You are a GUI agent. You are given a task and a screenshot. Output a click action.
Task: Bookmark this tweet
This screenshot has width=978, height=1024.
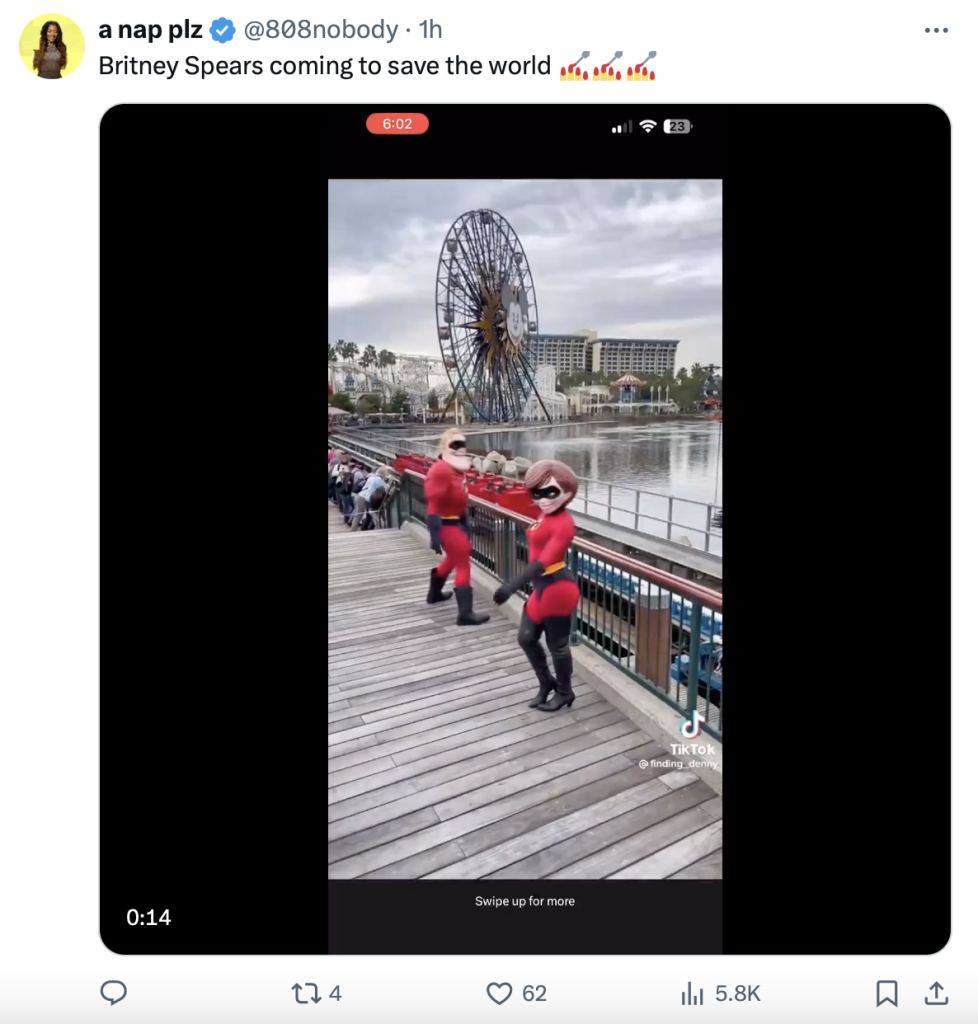886,992
